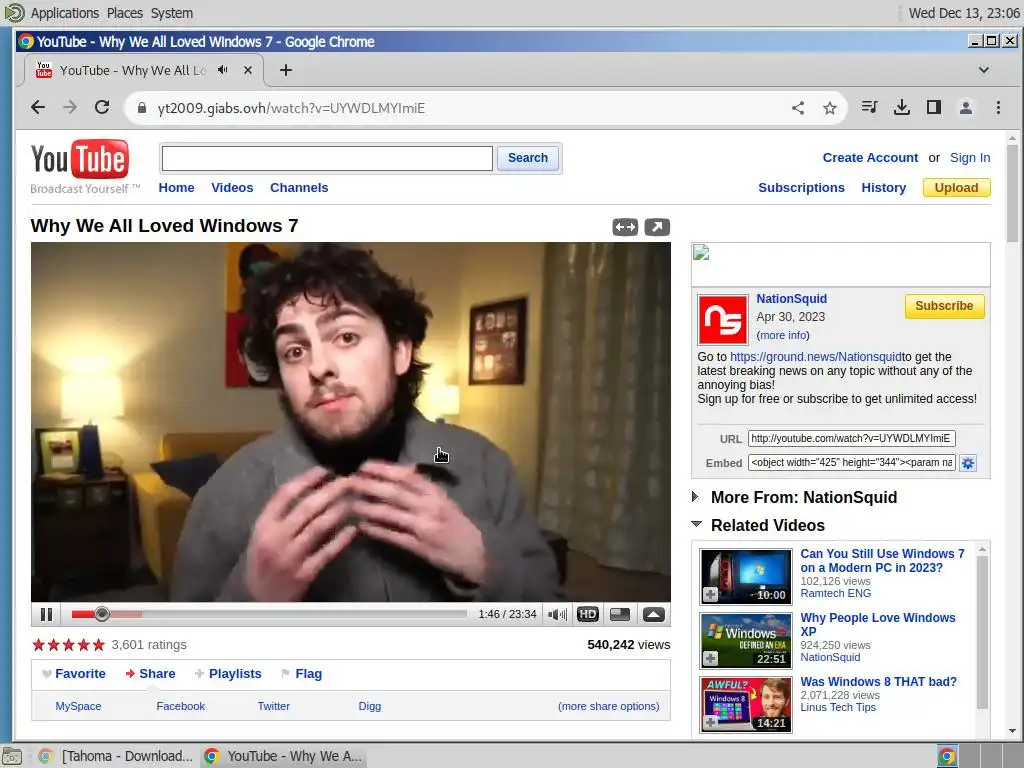Open the Home menu link
1024x768 pixels.
coord(176,187)
